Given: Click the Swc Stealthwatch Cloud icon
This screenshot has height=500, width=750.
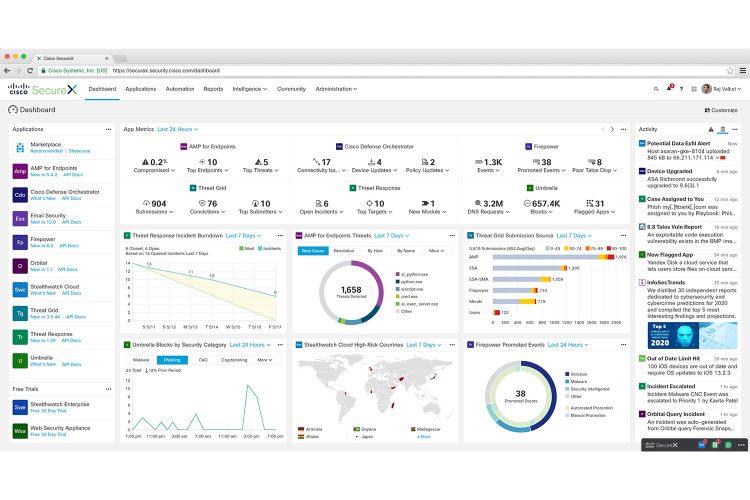Looking at the screenshot, I should click(x=20, y=289).
